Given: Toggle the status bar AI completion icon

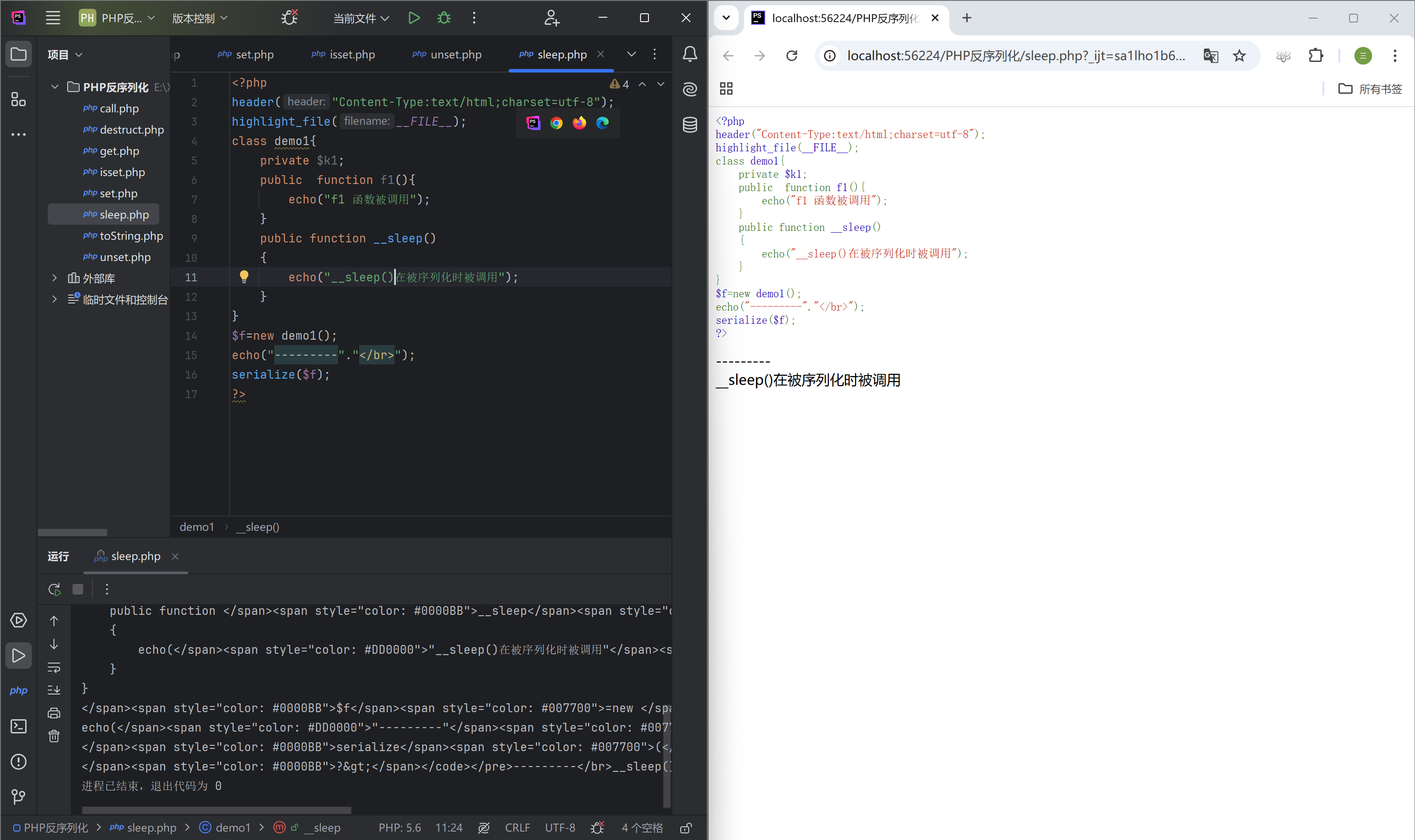Looking at the screenshot, I should pyautogui.click(x=484, y=828).
